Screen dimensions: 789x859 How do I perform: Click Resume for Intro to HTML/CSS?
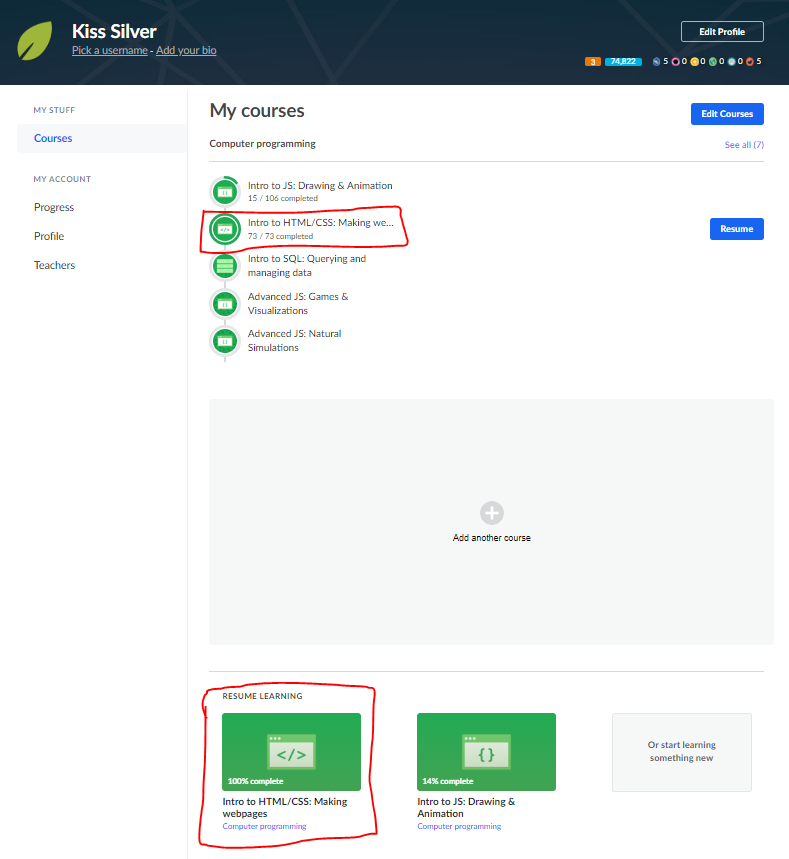[736, 229]
